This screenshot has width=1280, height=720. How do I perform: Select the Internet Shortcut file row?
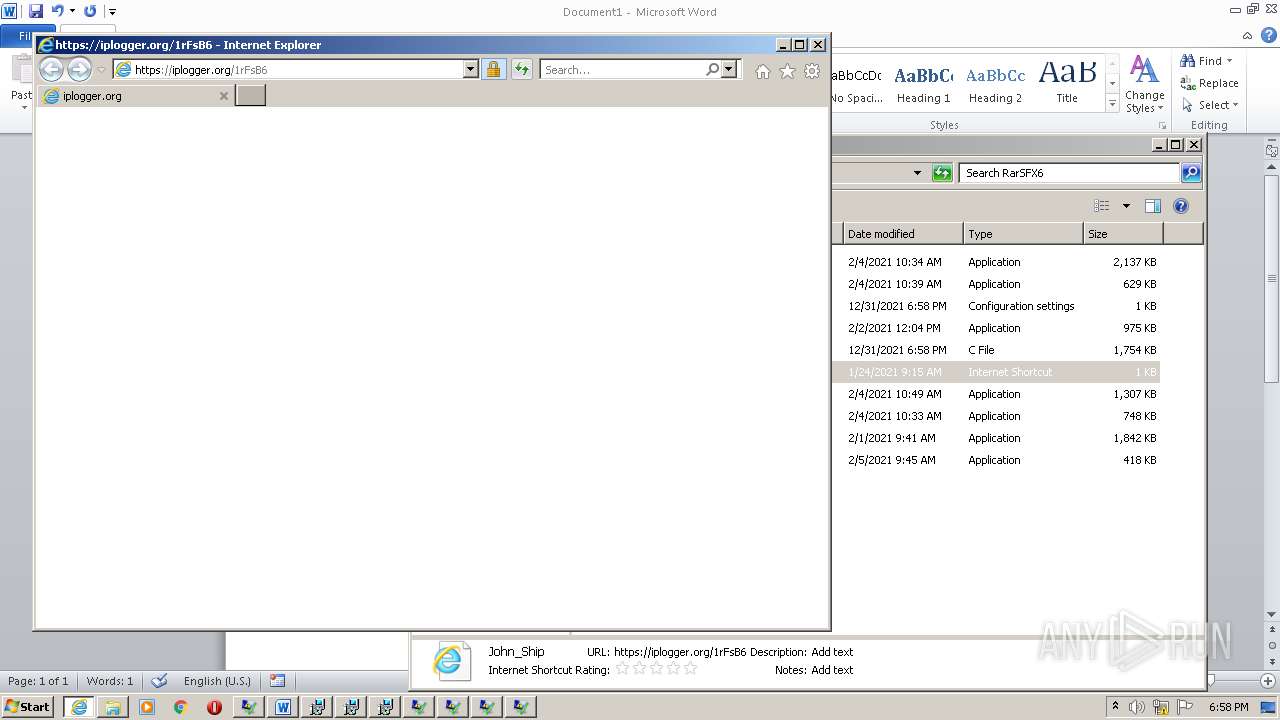(x=996, y=372)
